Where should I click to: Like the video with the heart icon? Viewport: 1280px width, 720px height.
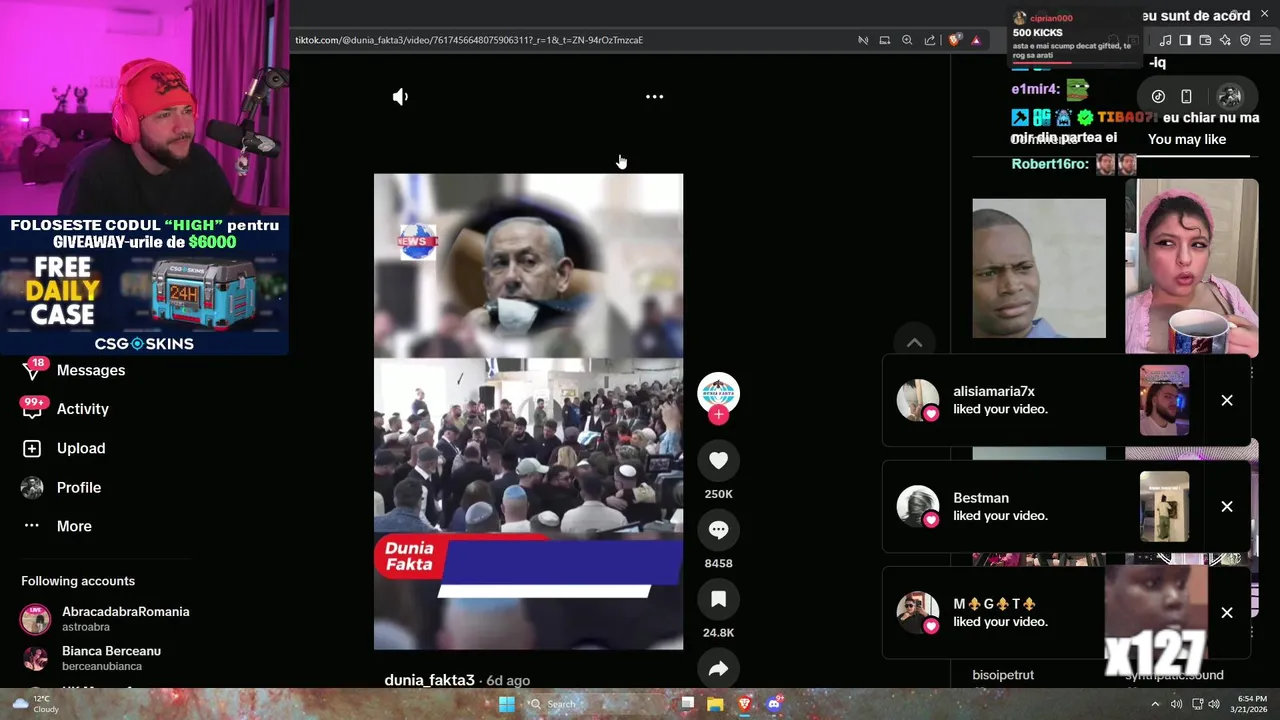pyautogui.click(x=718, y=460)
